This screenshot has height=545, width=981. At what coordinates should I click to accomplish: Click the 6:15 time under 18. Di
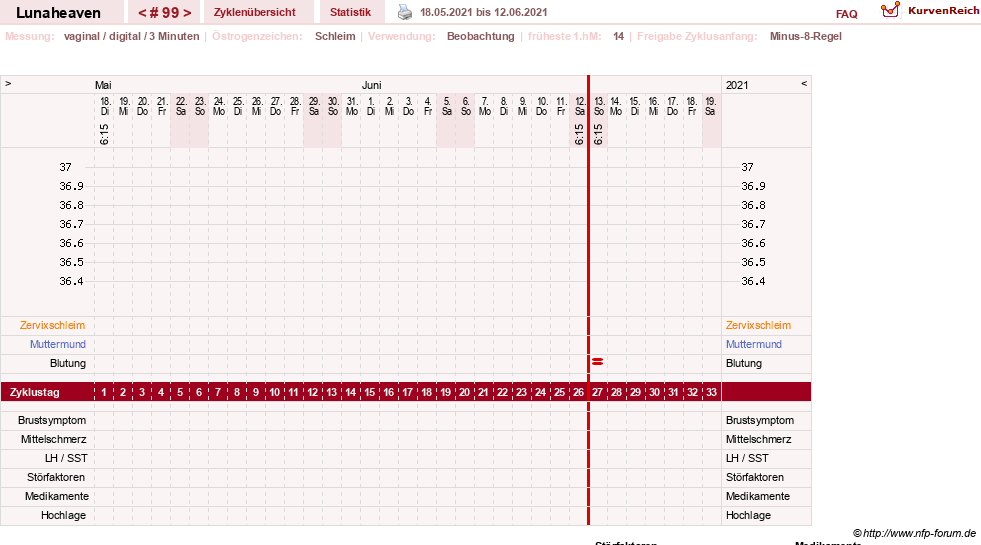[104, 134]
